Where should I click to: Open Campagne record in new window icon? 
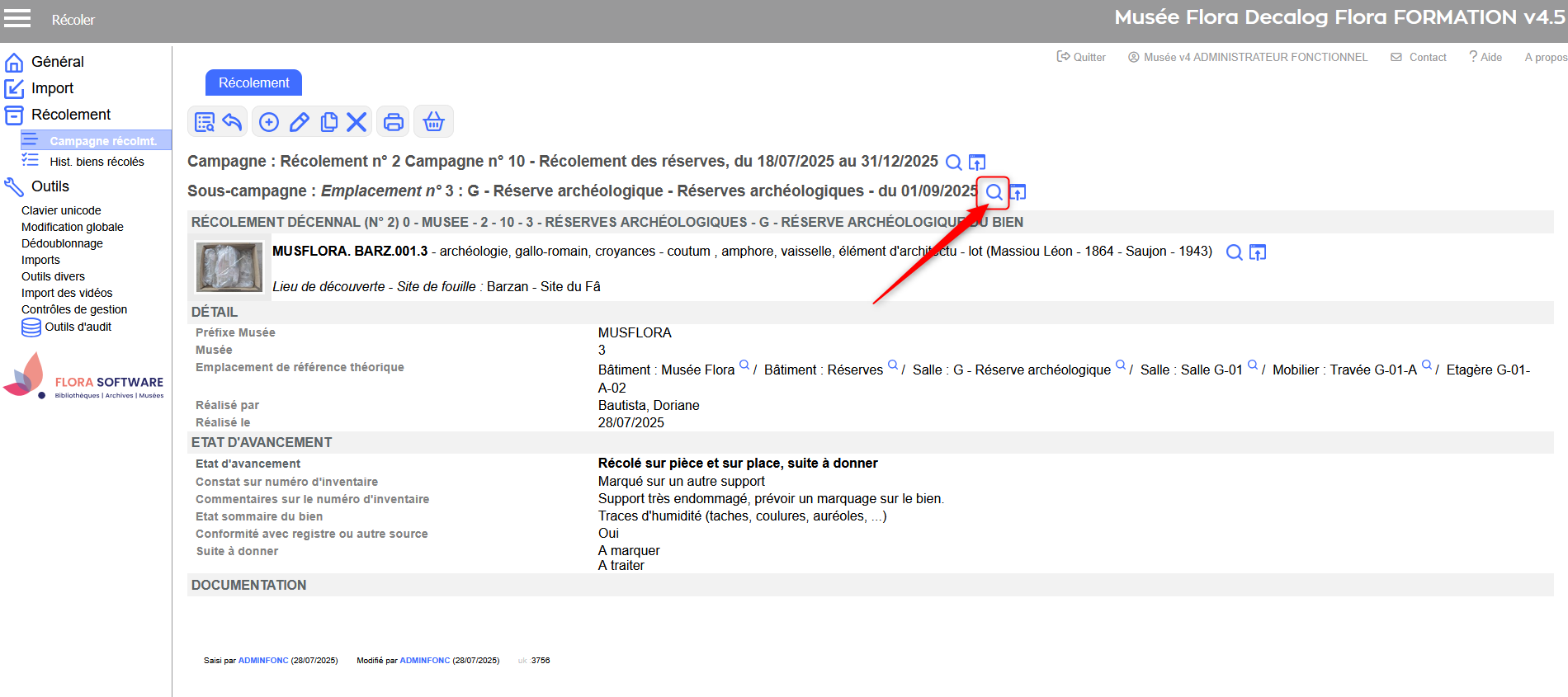pos(977,162)
